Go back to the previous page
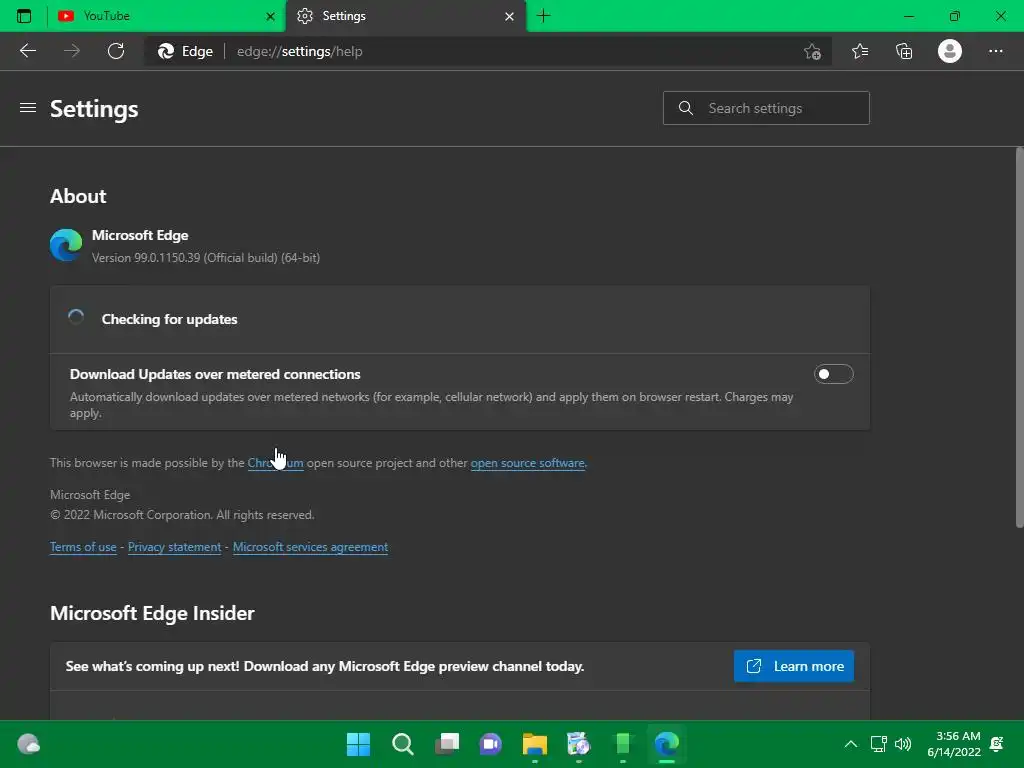This screenshot has height=768, width=1024. tap(27, 51)
